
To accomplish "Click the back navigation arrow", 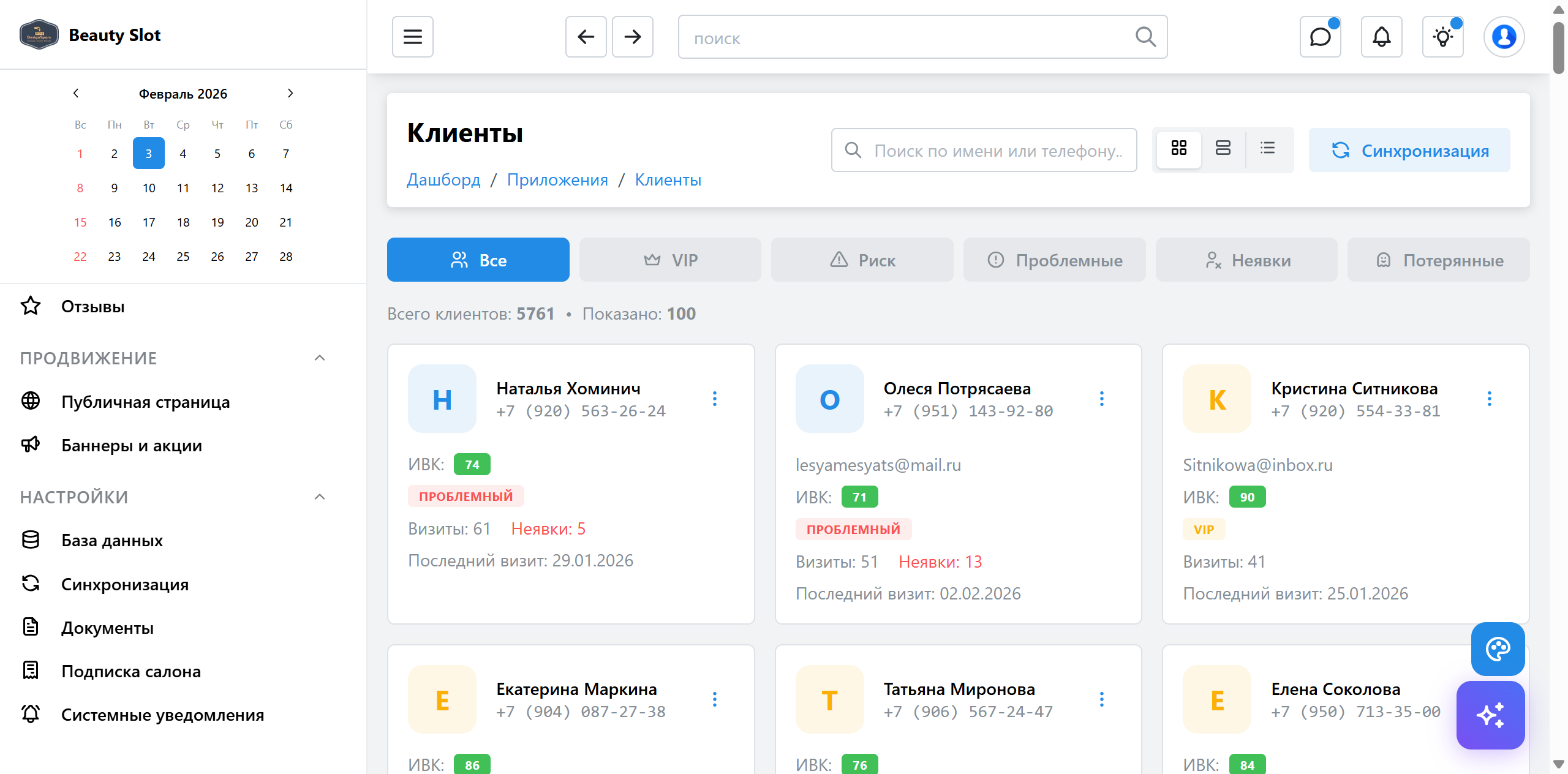I will coord(586,37).
